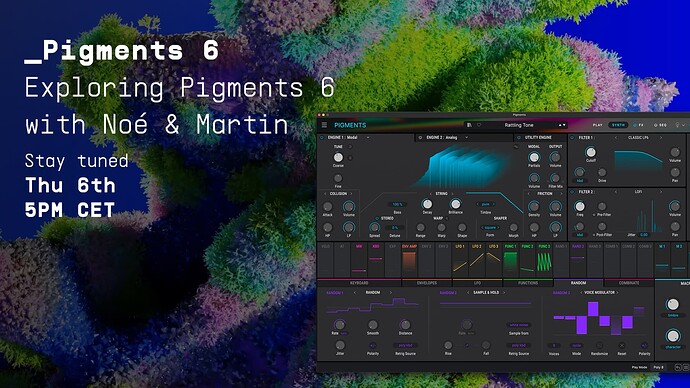
Task: Click the undo arrow in status bar
Action: (x=678, y=367)
